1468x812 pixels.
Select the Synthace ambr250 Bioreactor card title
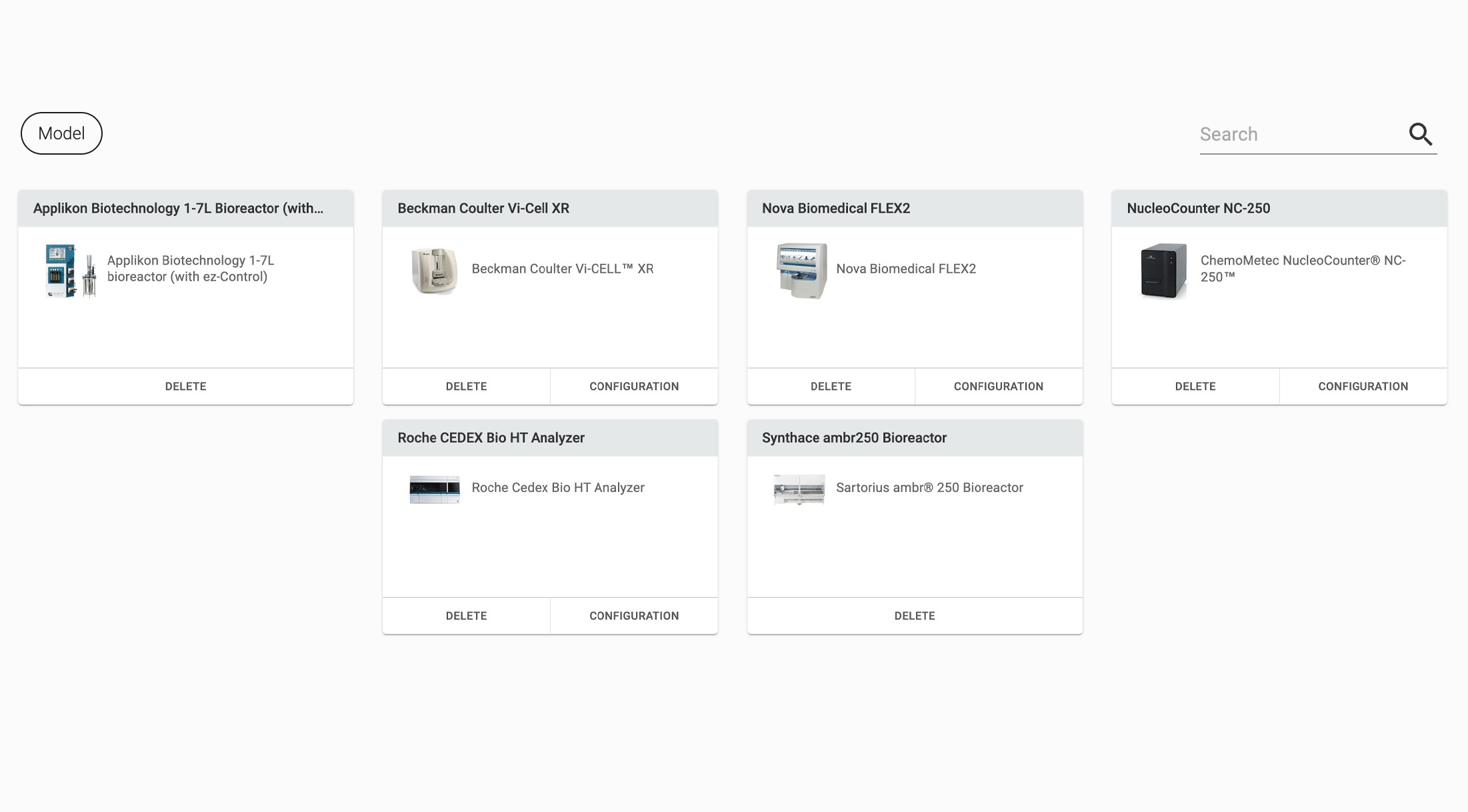coord(854,438)
